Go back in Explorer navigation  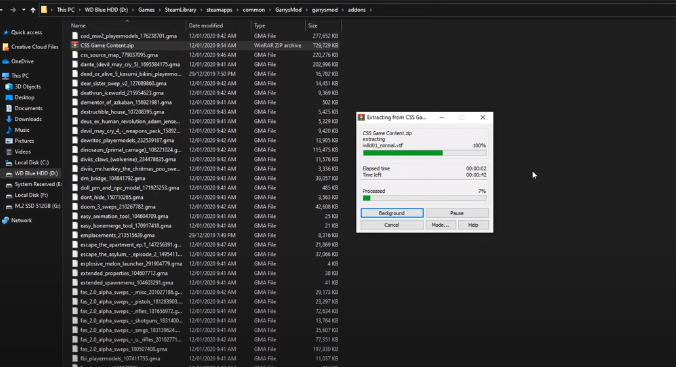1,9
